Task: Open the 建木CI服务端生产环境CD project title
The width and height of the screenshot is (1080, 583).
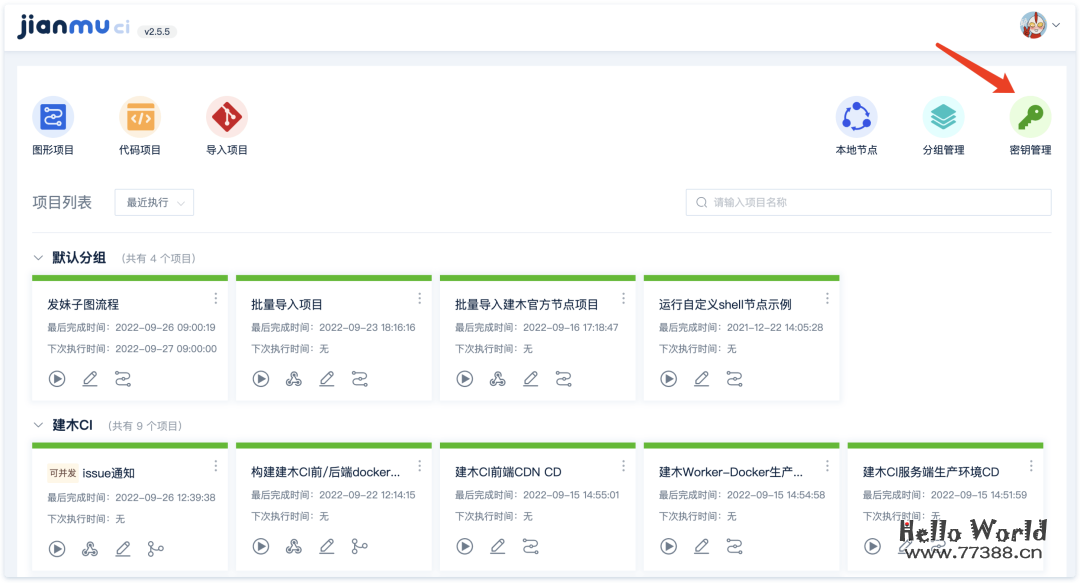Action: pyautogui.click(x=931, y=472)
